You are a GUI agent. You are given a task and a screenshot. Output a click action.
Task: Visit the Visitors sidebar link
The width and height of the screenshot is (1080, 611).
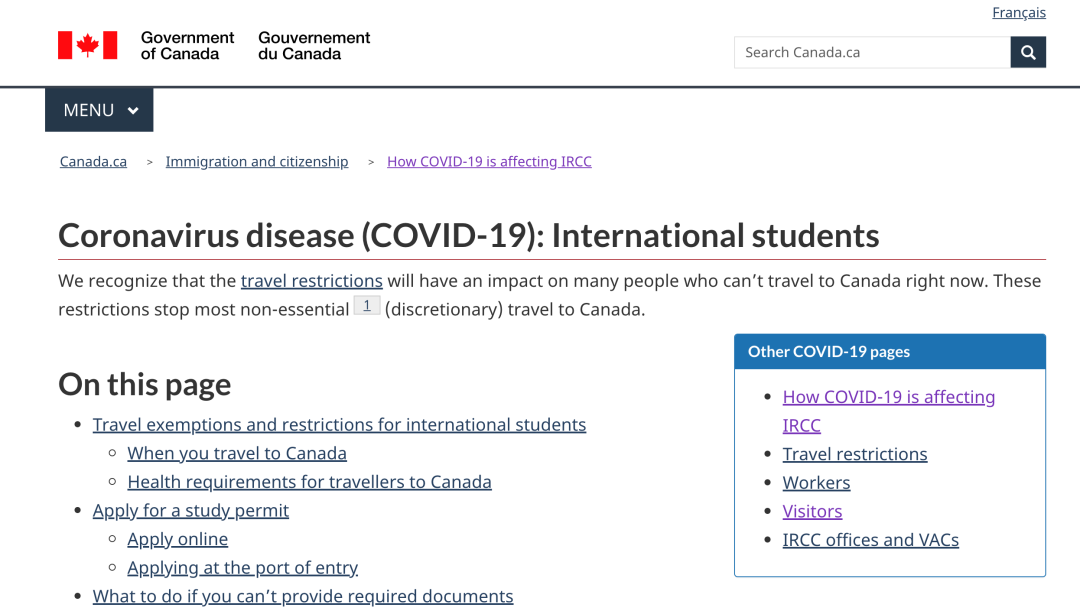click(812, 512)
